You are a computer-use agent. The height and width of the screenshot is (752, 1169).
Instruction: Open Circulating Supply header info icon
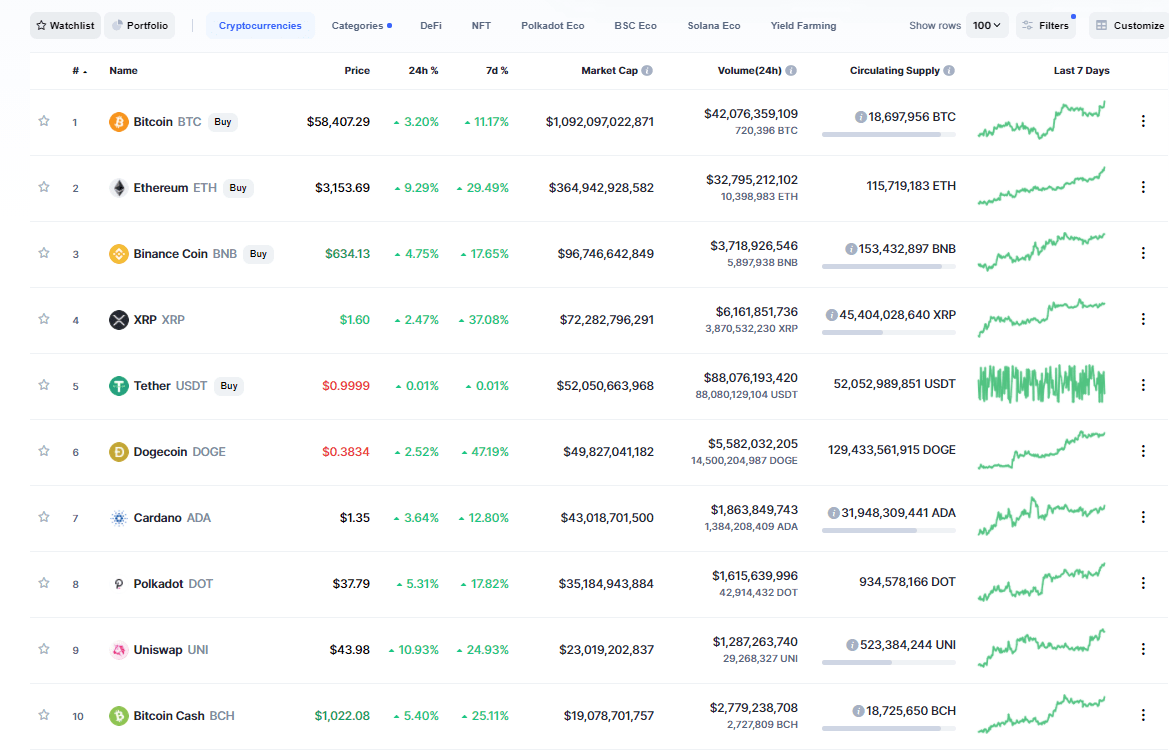949,71
